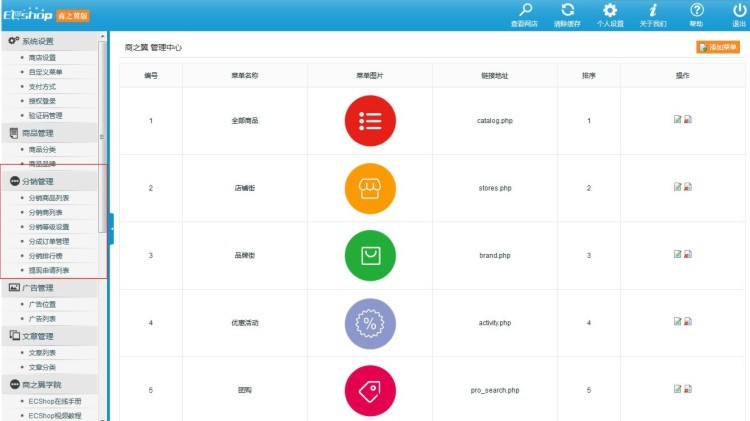Click the 添加菜单 button

tap(718, 47)
